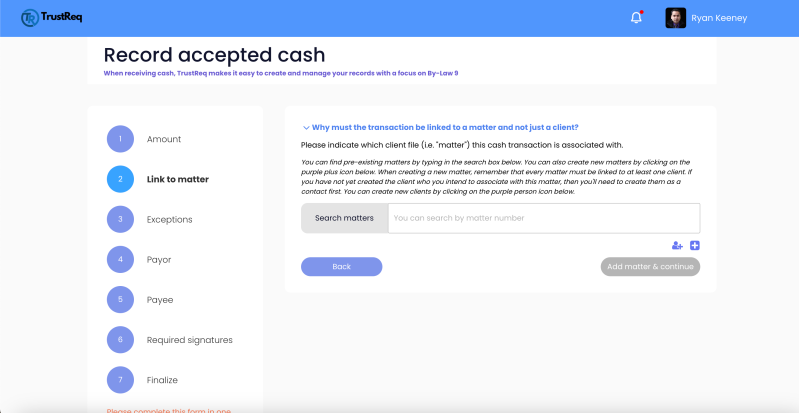Click Add matter & continue button
The height and width of the screenshot is (413, 799).
coord(650,267)
